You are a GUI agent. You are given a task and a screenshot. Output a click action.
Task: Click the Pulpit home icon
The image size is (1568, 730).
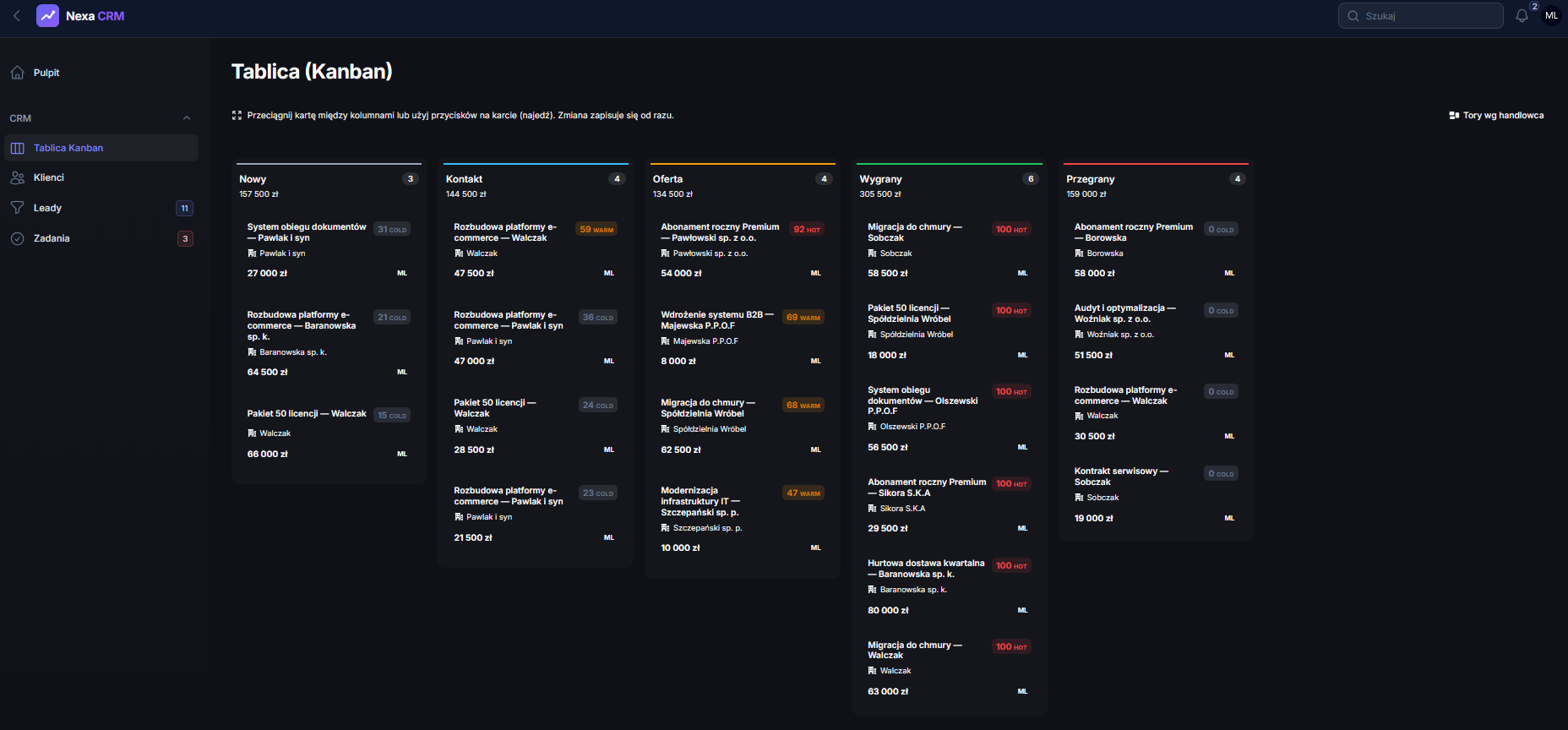[x=18, y=73]
